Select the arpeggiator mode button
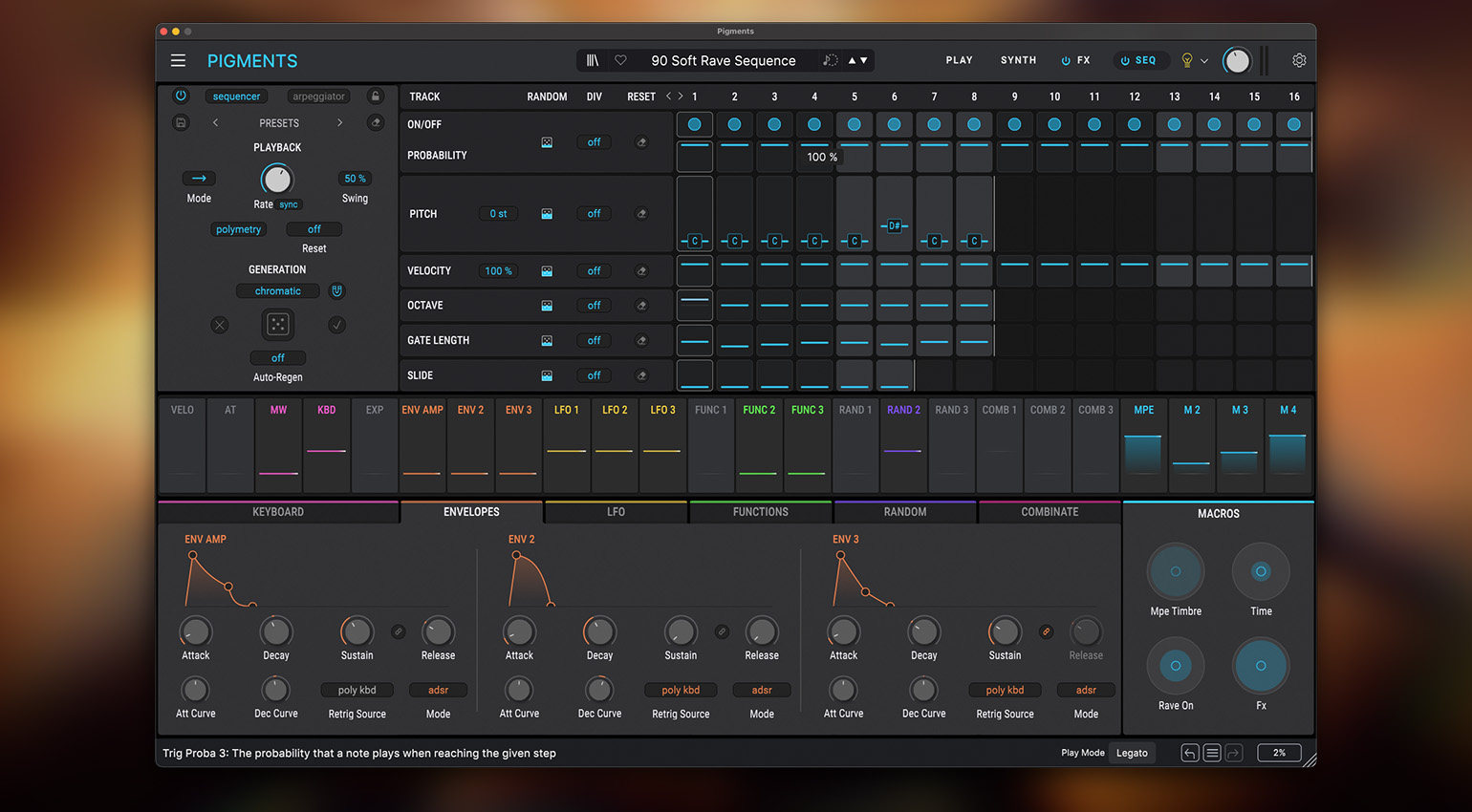 coord(318,96)
